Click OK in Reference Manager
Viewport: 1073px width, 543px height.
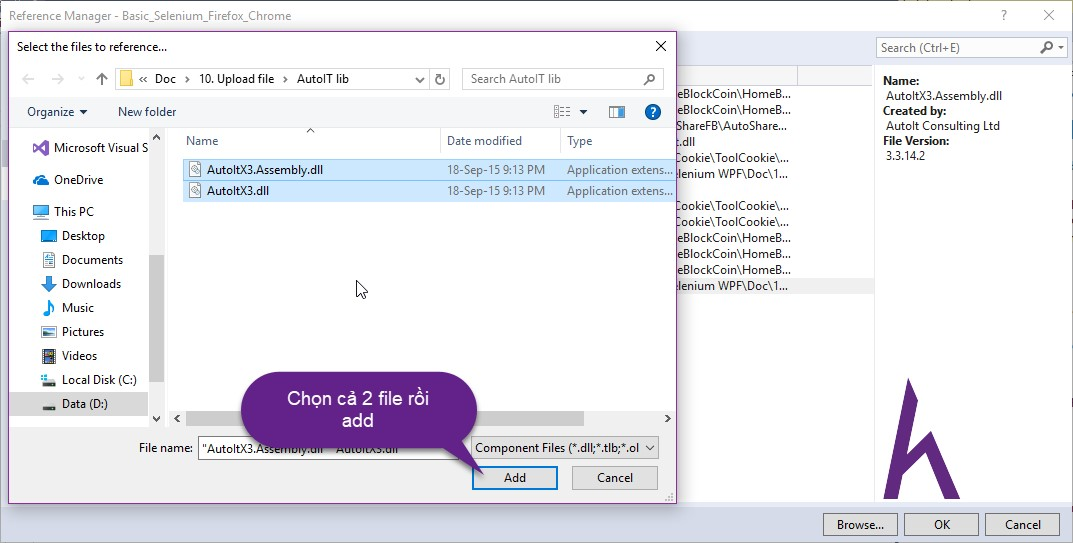point(942,525)
